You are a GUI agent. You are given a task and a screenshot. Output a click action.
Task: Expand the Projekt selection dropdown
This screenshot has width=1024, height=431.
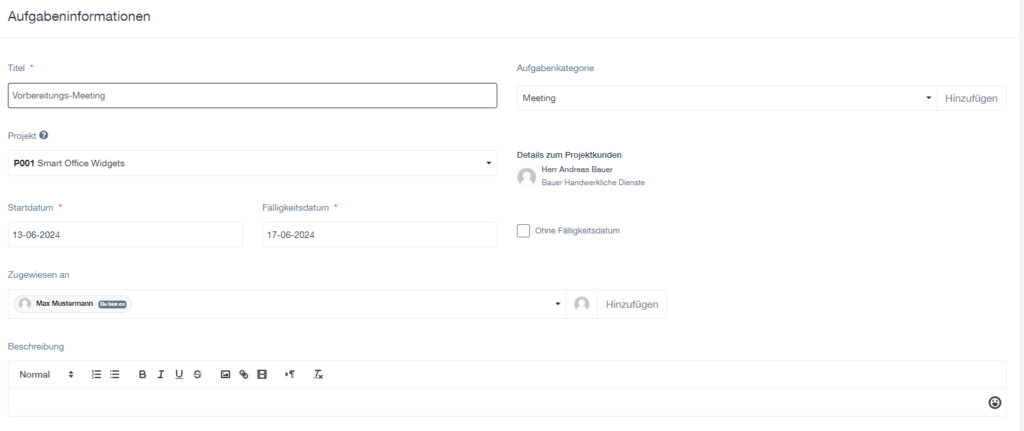click(252, 163)
